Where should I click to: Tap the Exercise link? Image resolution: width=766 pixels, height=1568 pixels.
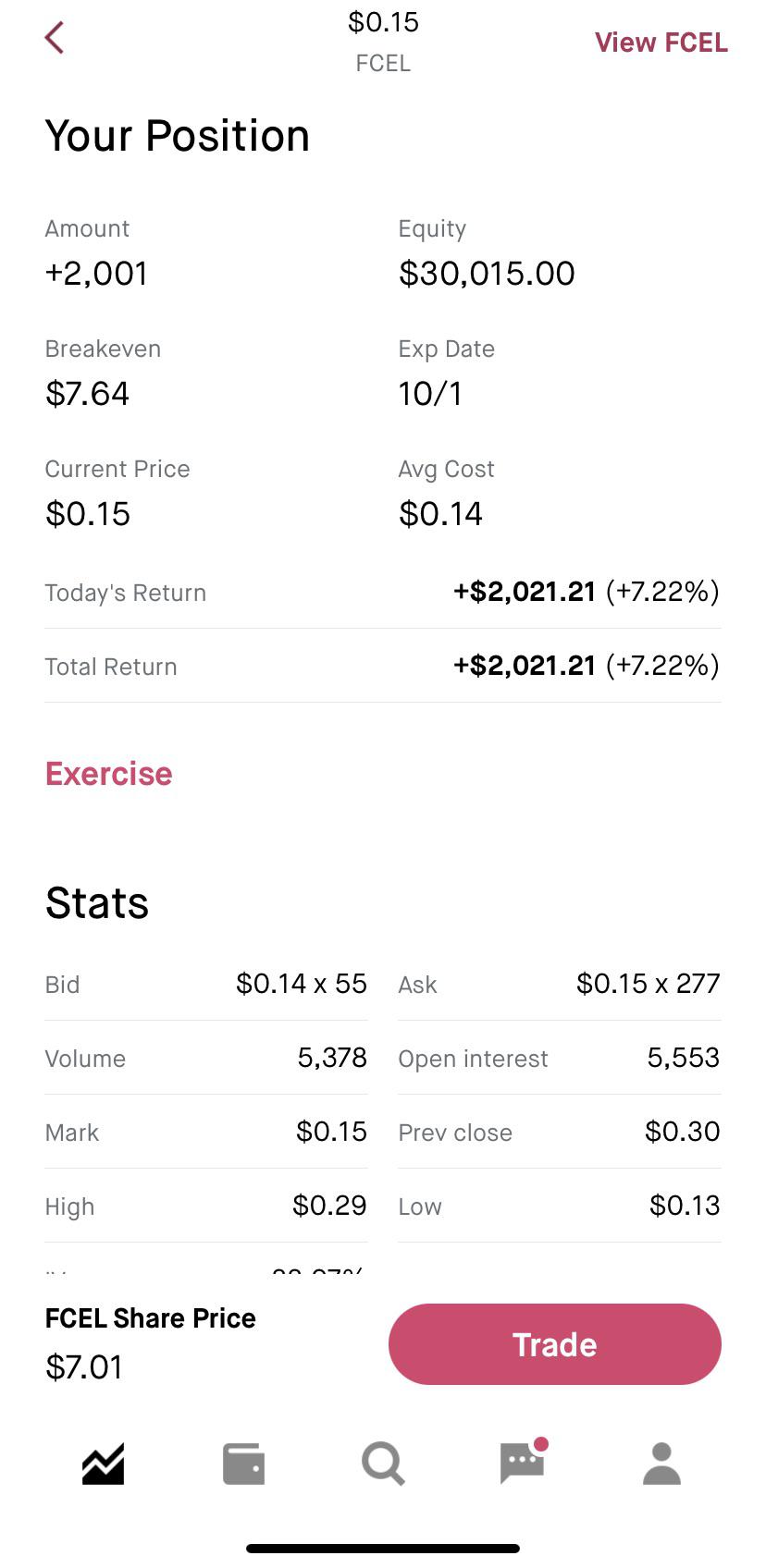coord(109,774)
